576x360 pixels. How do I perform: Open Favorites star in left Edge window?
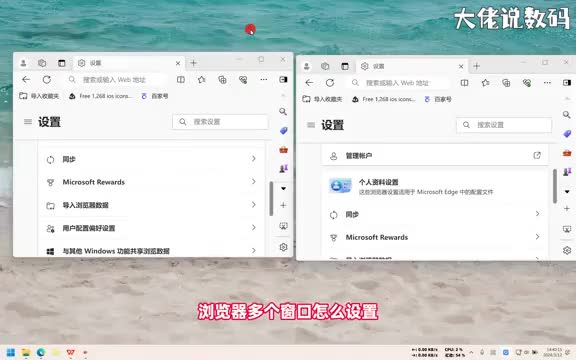(201, 79)
